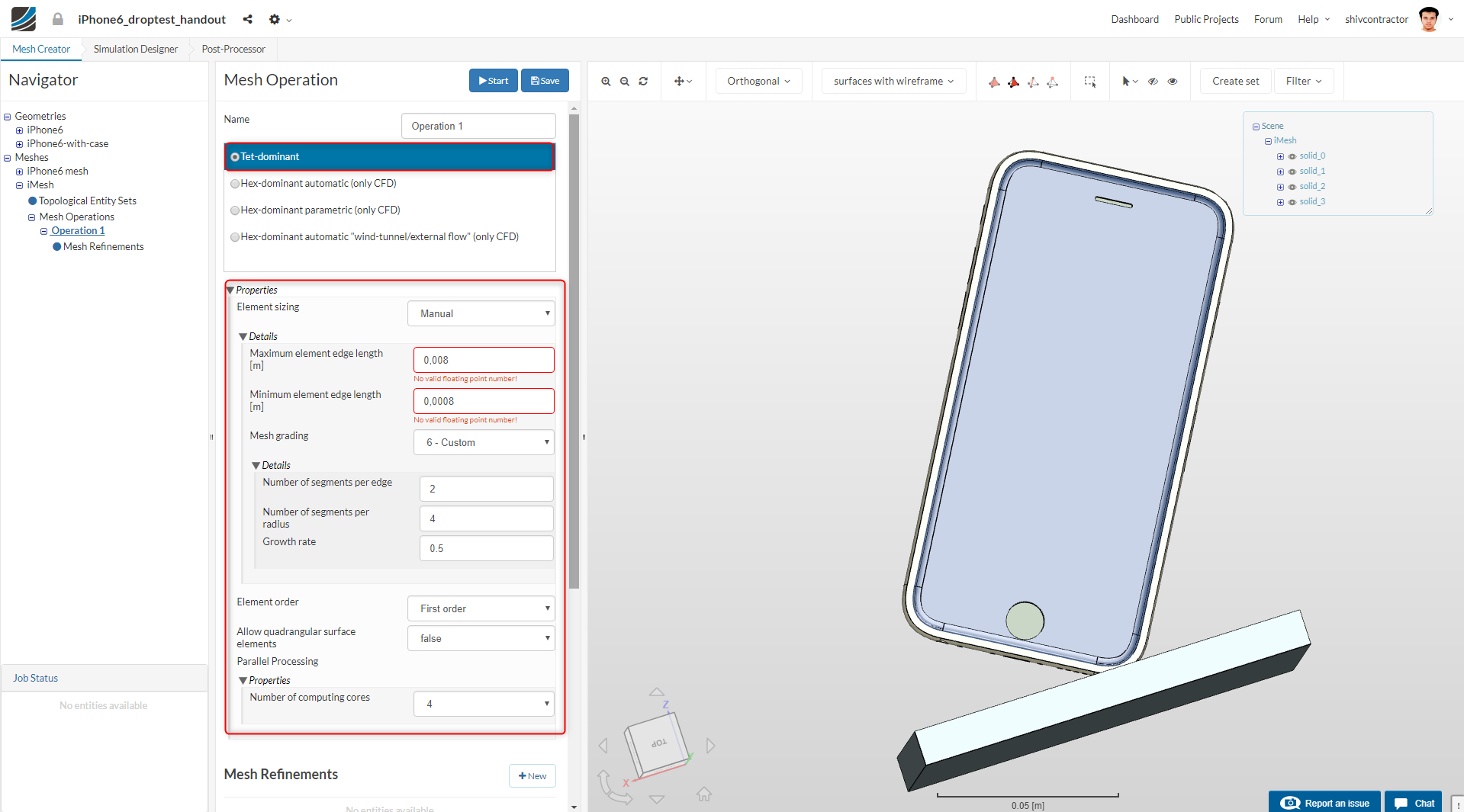
Task: Open the Orthogonal projection dropdown
Action: (x=758, y=81)
